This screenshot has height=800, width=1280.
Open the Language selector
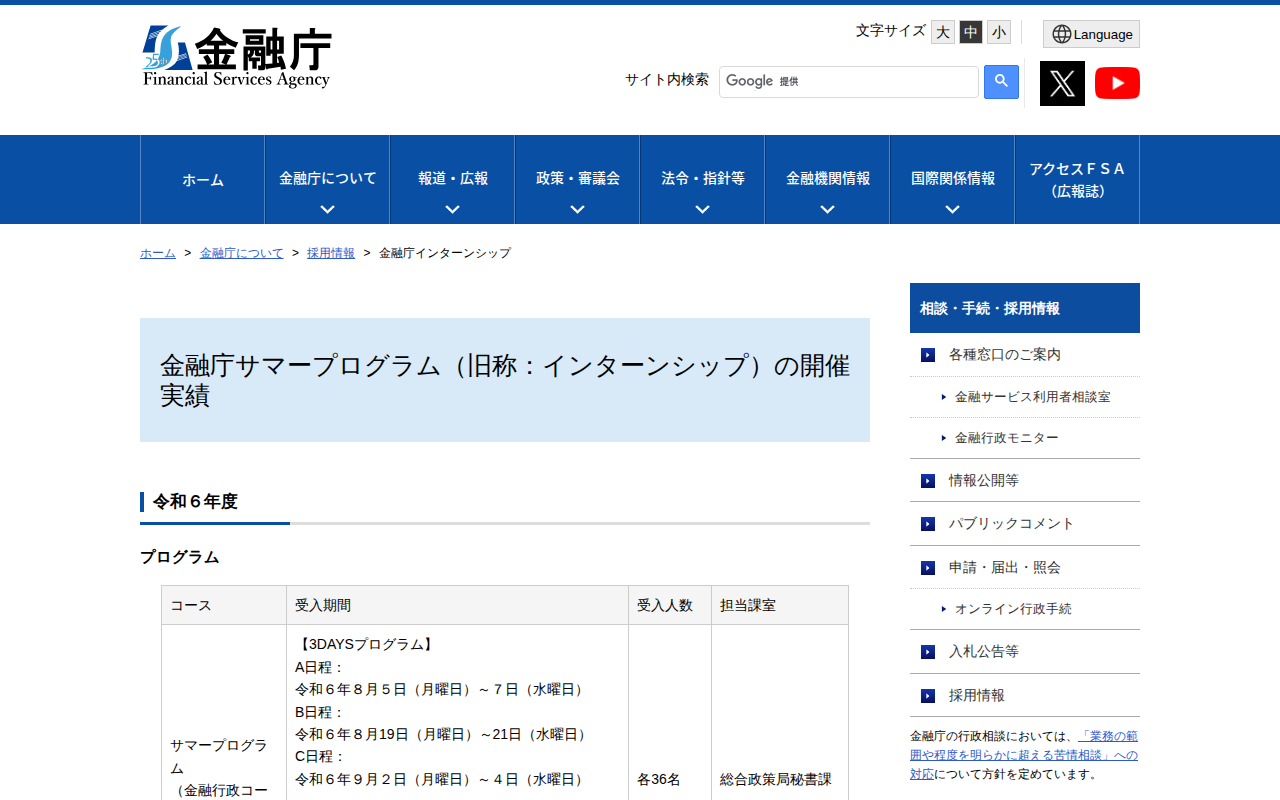click(x=1091, y=34)
